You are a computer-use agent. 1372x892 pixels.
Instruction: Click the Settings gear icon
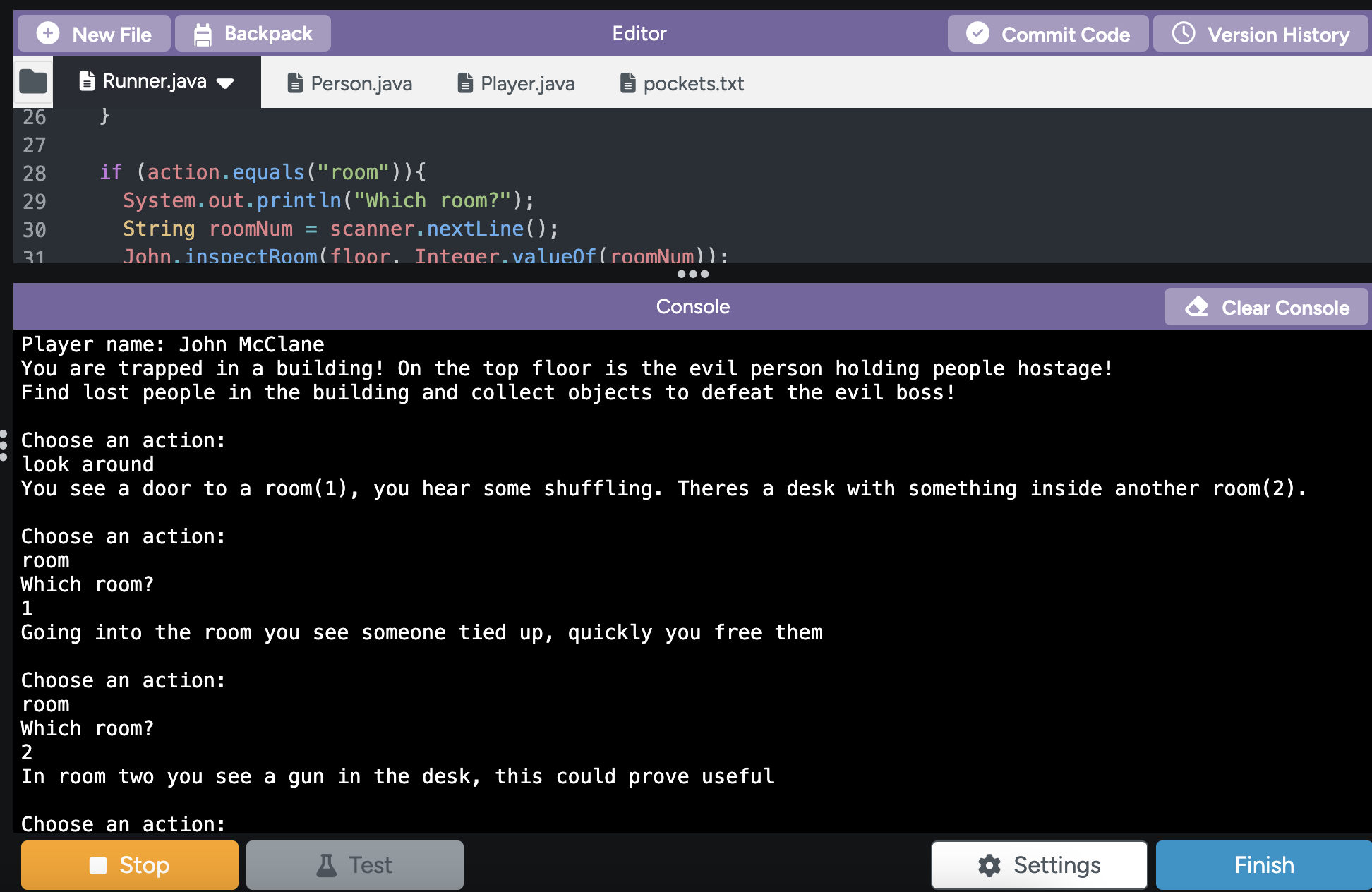coord(989,865)
